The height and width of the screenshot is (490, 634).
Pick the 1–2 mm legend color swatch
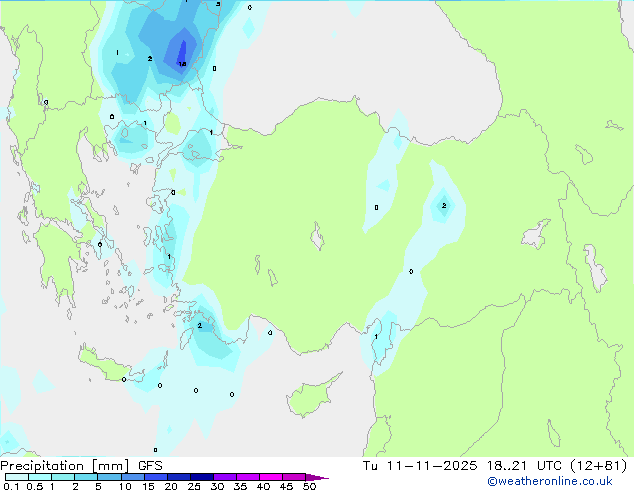coord(63,477)
